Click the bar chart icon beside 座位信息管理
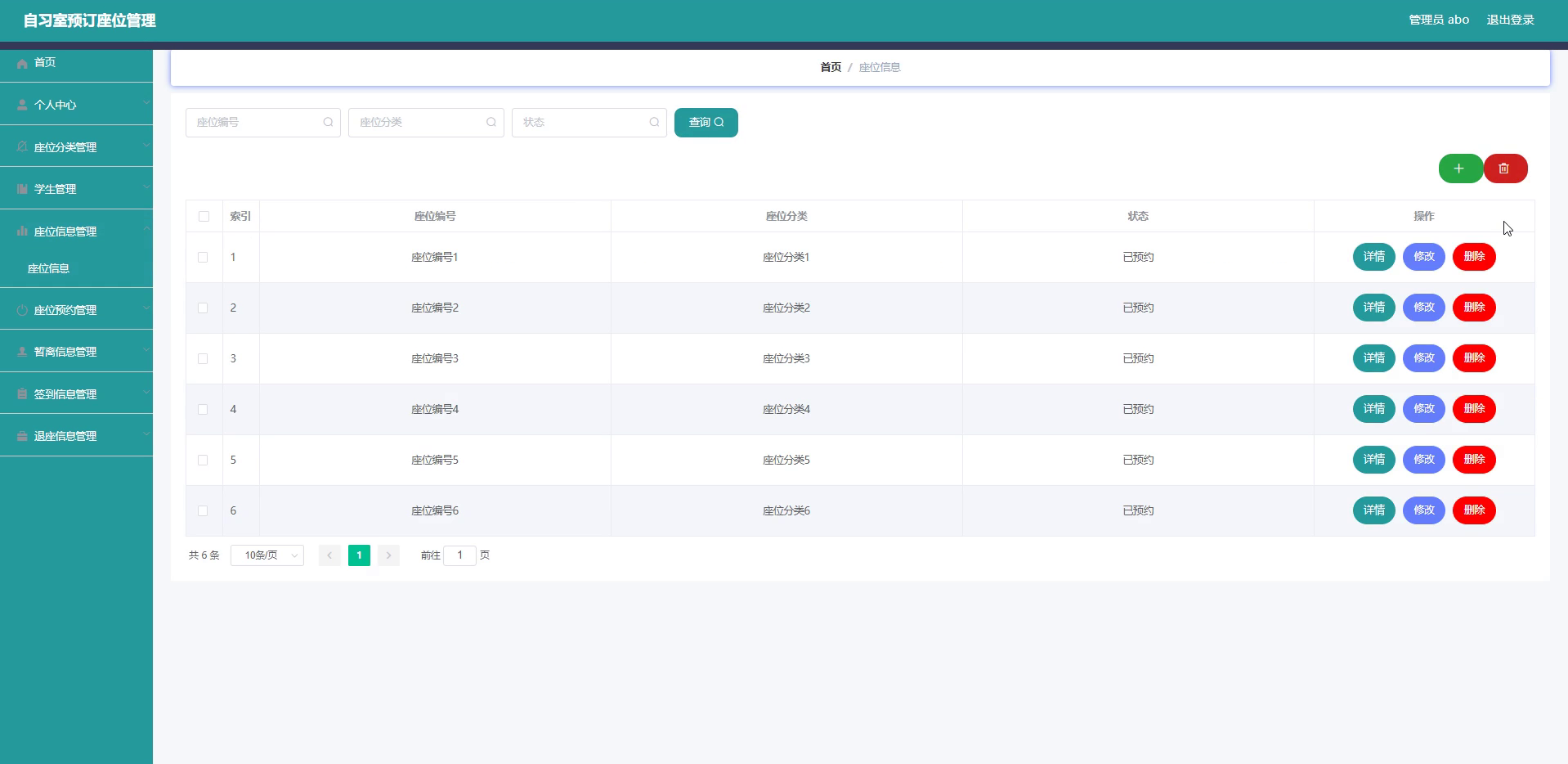This screenshot has height=764, width=1568. [22, 231]
